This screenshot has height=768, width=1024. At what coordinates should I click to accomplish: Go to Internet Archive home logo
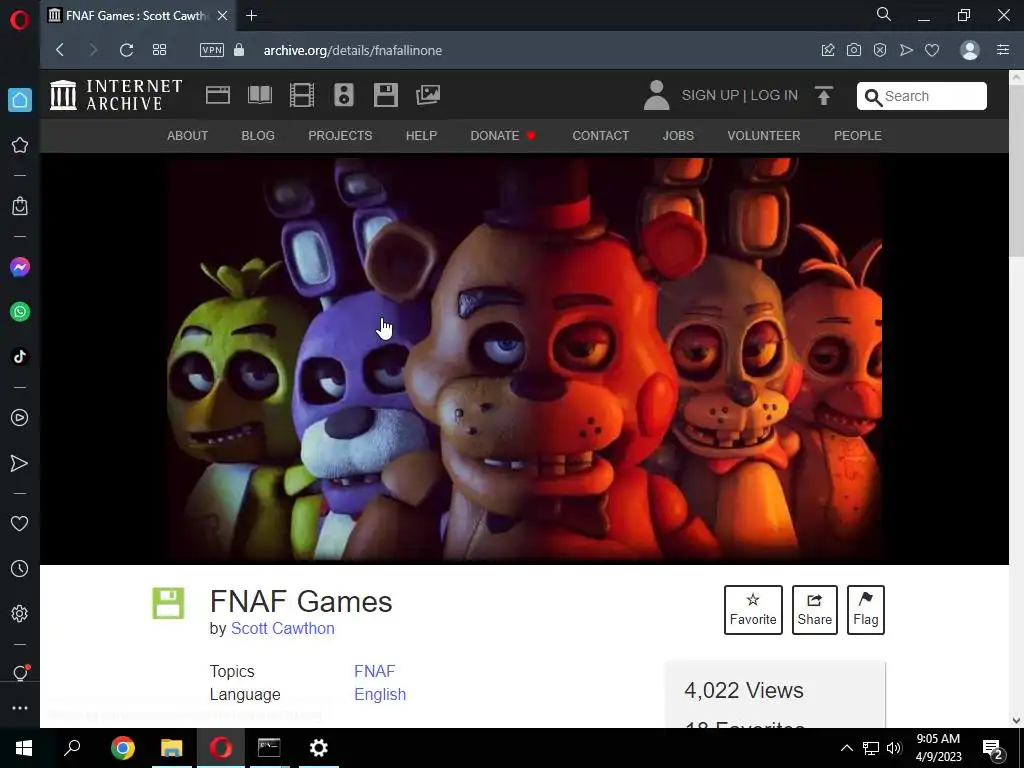point(116,95)
